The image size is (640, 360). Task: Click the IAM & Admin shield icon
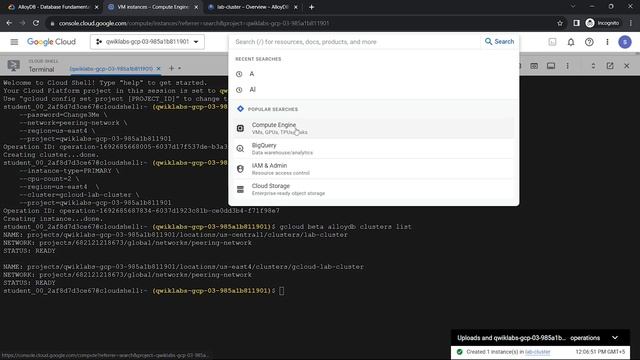pyautogui.click(x=240, y=169)
